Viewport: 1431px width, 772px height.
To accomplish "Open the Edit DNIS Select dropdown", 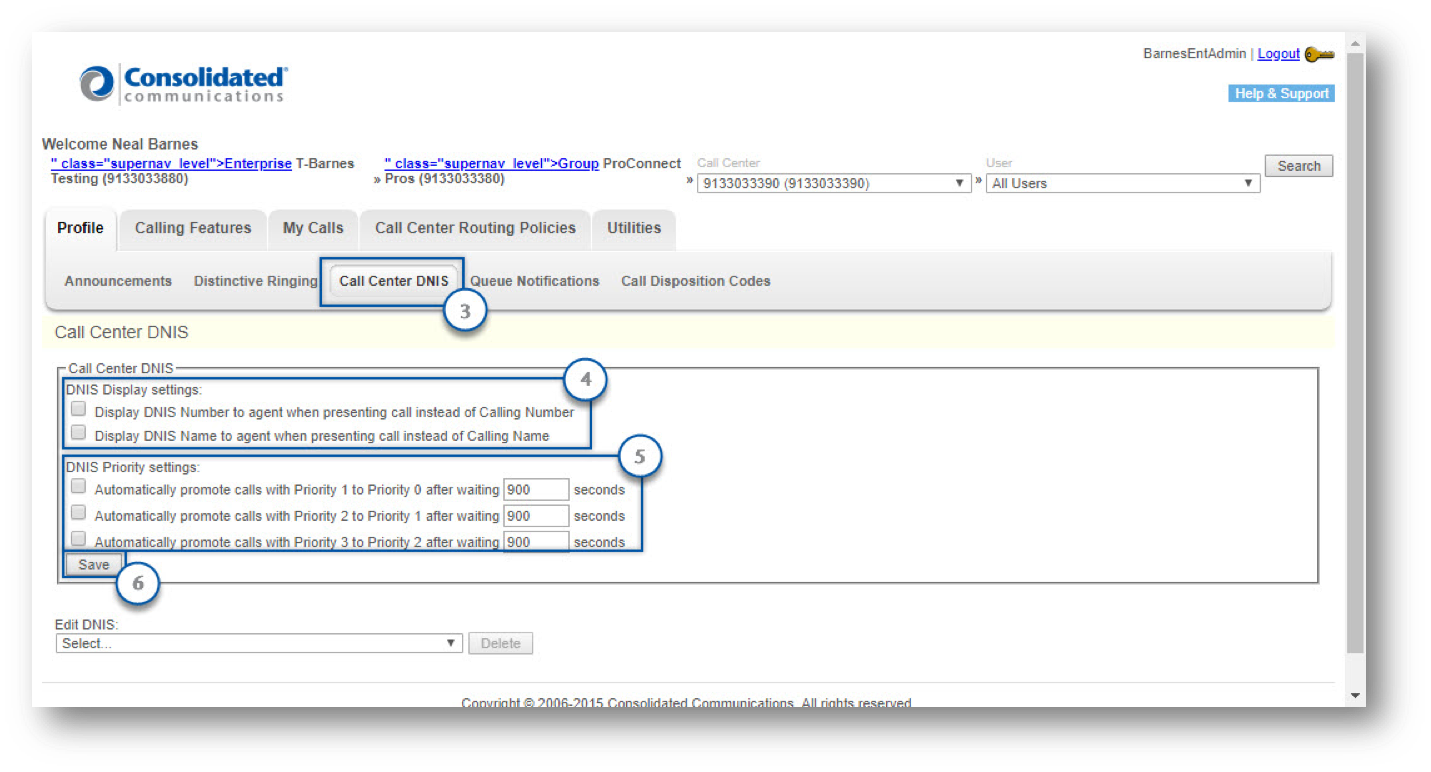I will pyautogui.click(x=259, y=643).
